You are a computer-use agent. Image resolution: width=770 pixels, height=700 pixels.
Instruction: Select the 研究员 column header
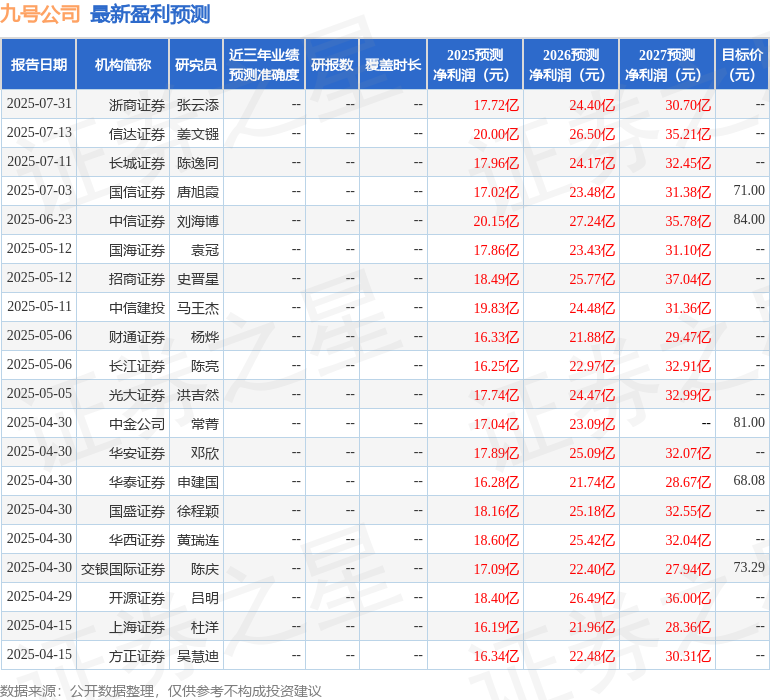(x=196, y=65)
